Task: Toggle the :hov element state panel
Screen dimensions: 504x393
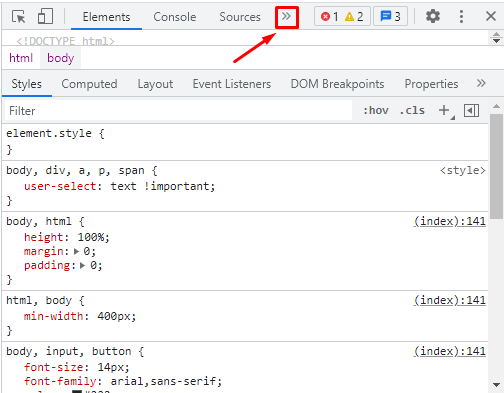Action: [376, 110]
